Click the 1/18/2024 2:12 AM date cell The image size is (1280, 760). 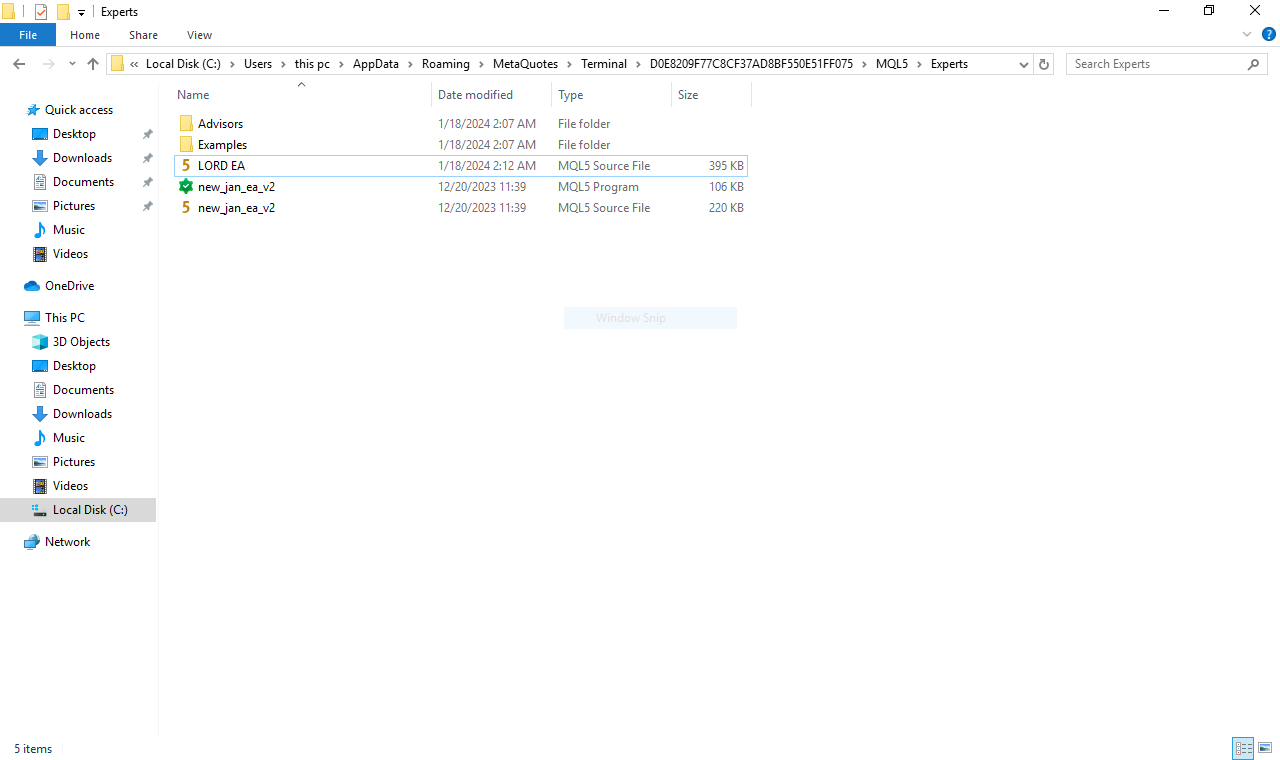pyautogui.click(x=487, y=166)
